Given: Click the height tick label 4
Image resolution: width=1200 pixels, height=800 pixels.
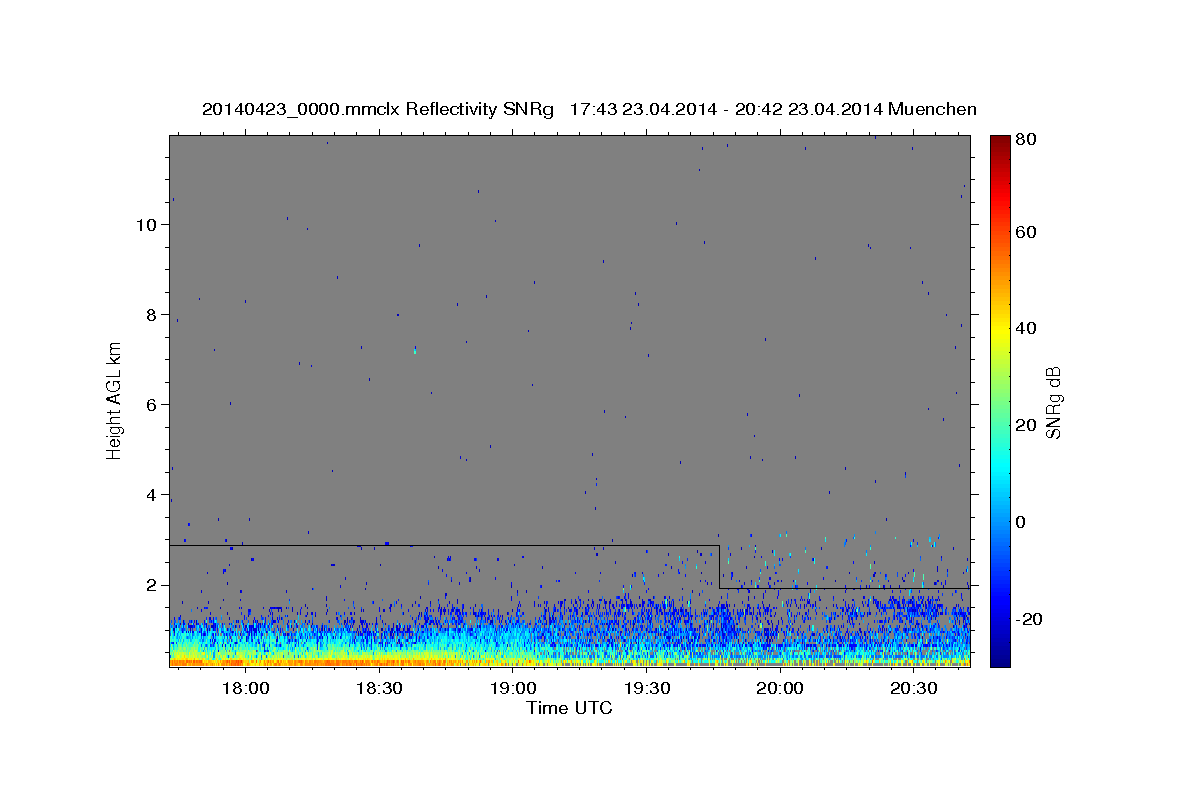Looking at the screenshot, I should pos(151,495).
